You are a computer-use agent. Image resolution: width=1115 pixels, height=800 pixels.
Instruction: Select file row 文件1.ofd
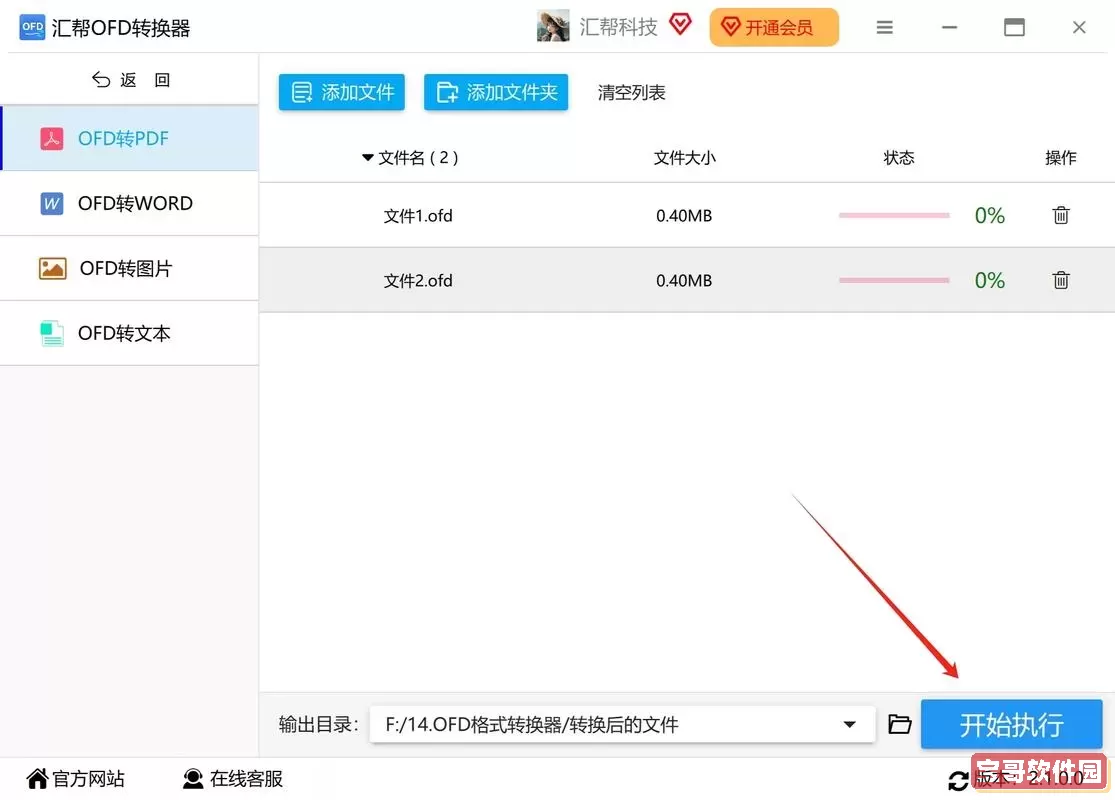[x=687, y=215]
